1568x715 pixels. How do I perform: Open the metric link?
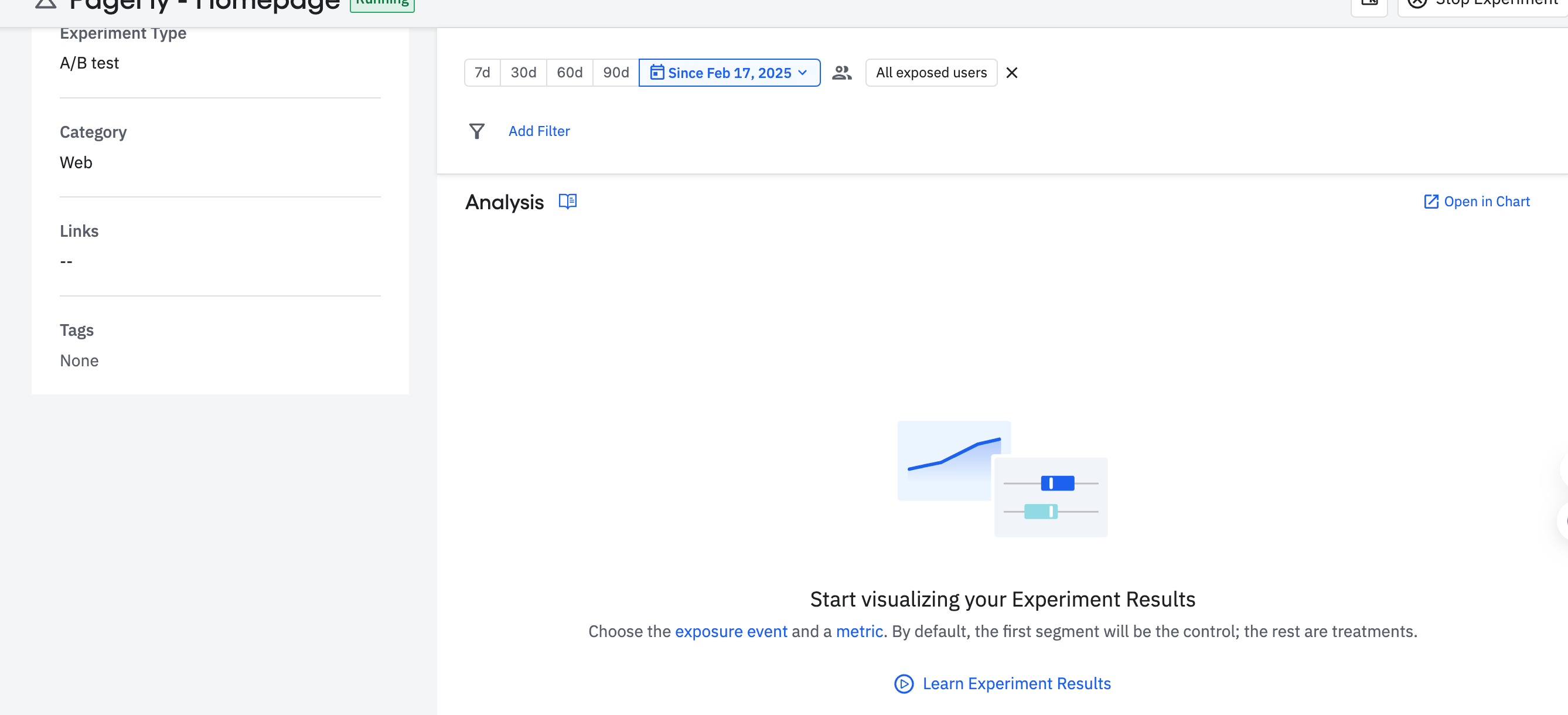[859, 631]
